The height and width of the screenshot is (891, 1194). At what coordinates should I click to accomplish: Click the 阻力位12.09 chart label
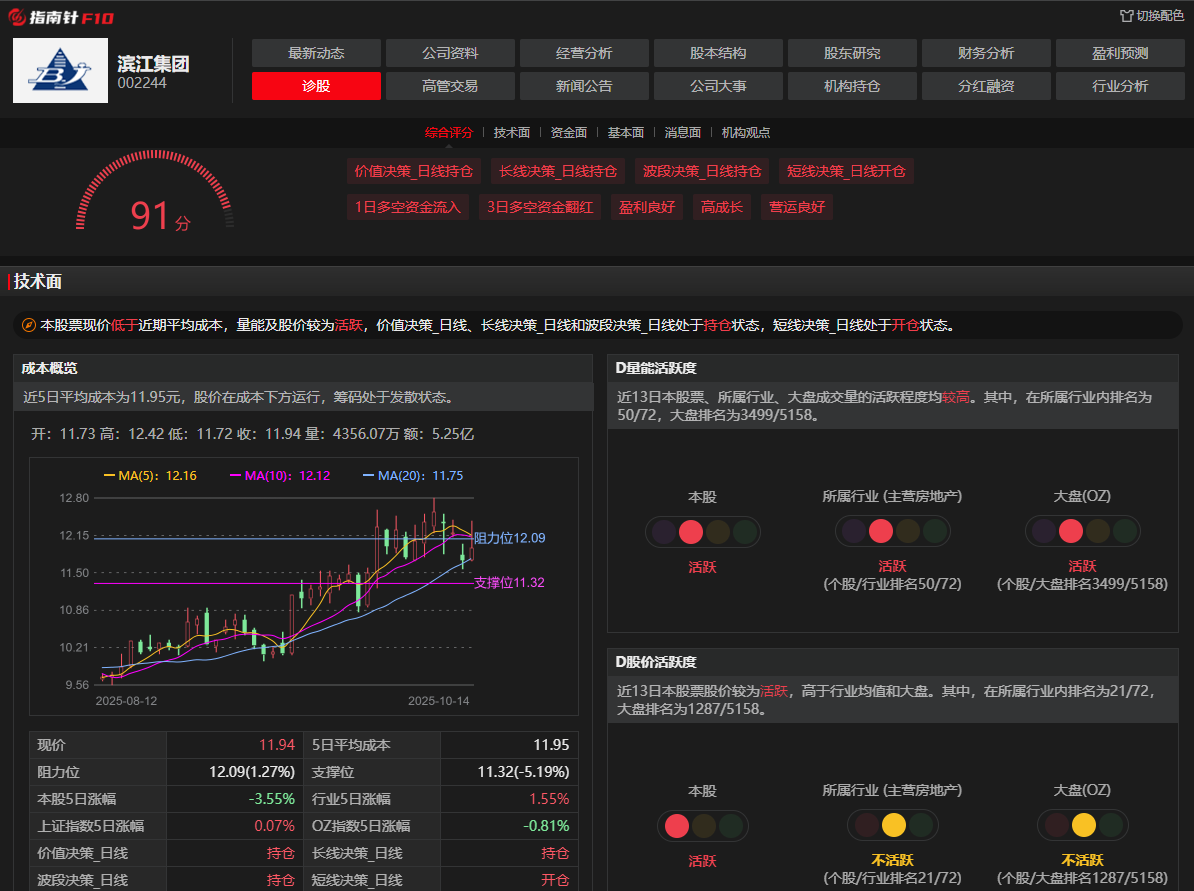pos(509,538)
